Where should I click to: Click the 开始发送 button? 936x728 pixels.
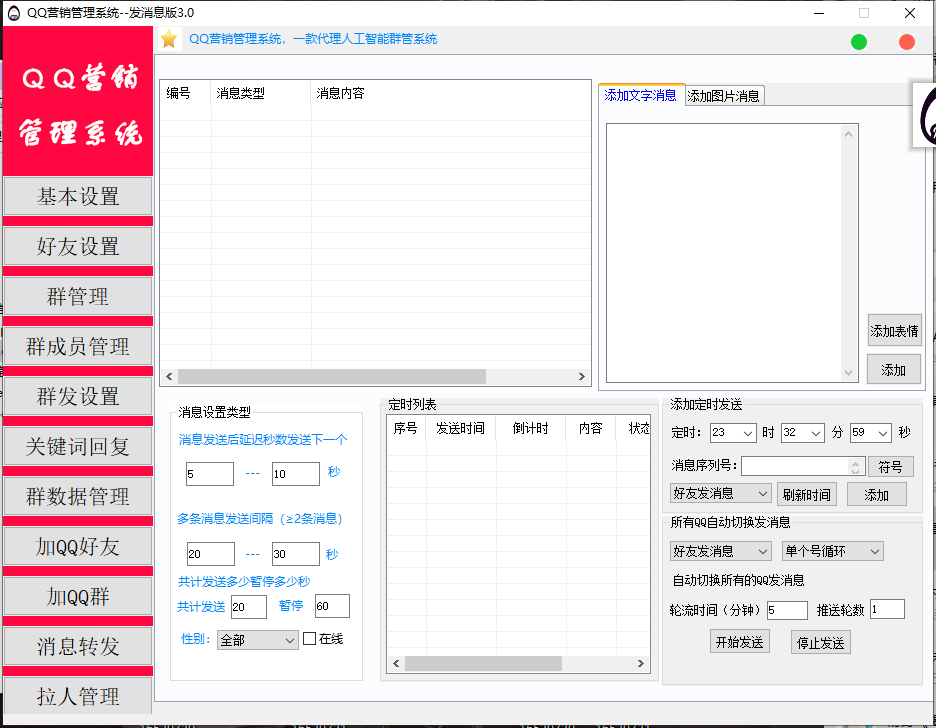click(x=739, y=642)
